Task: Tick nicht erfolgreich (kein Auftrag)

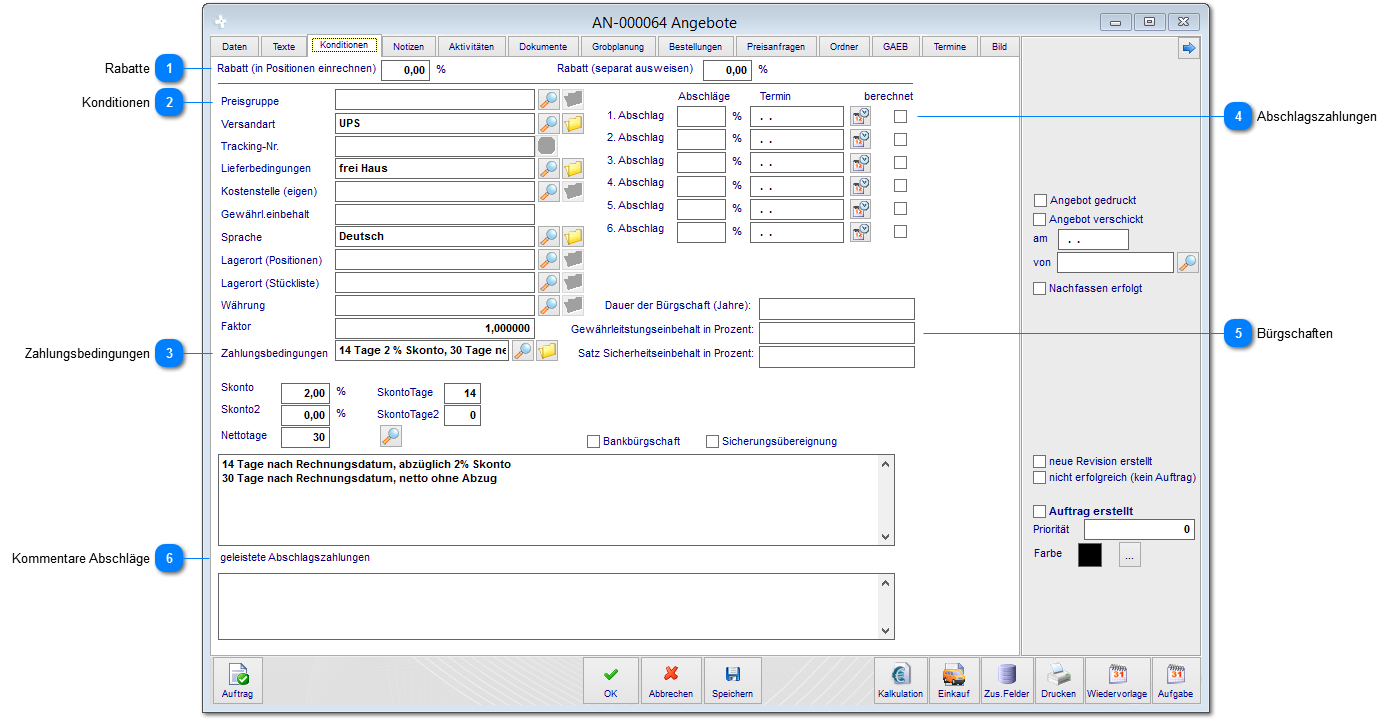Action: point(1039,477)
